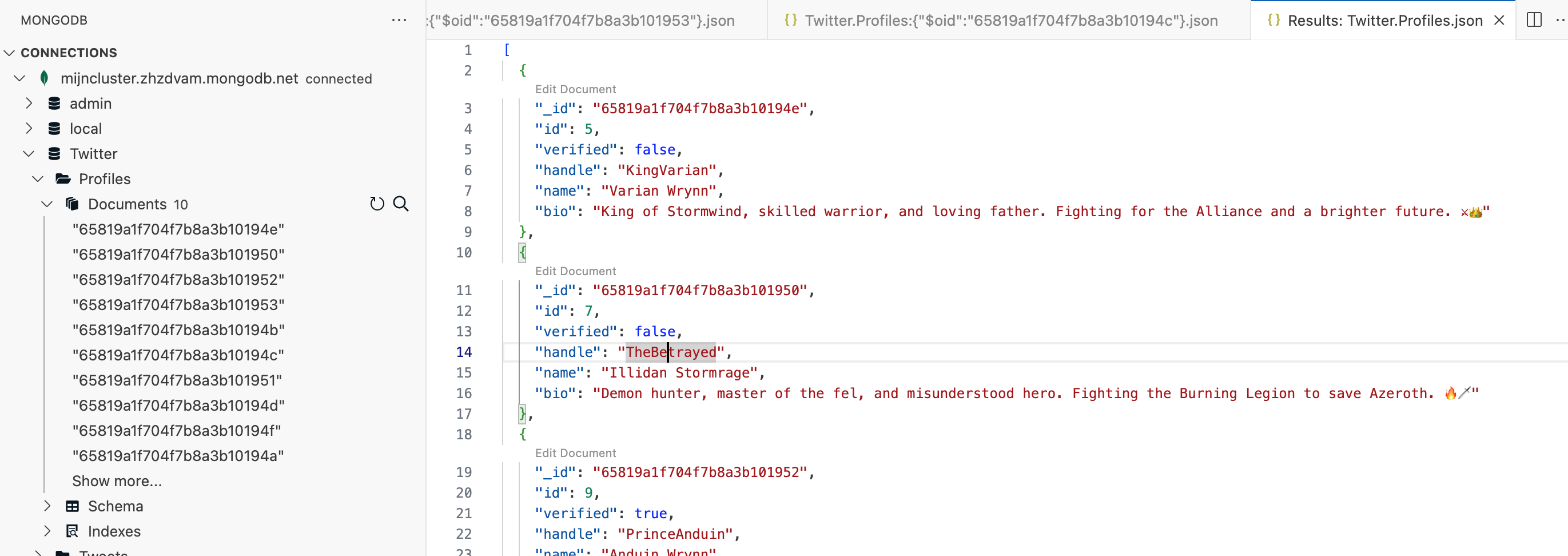1568x556 pixels.
Task: Click Edit Document for PrinceAnduin
Action: pos(575,453)
